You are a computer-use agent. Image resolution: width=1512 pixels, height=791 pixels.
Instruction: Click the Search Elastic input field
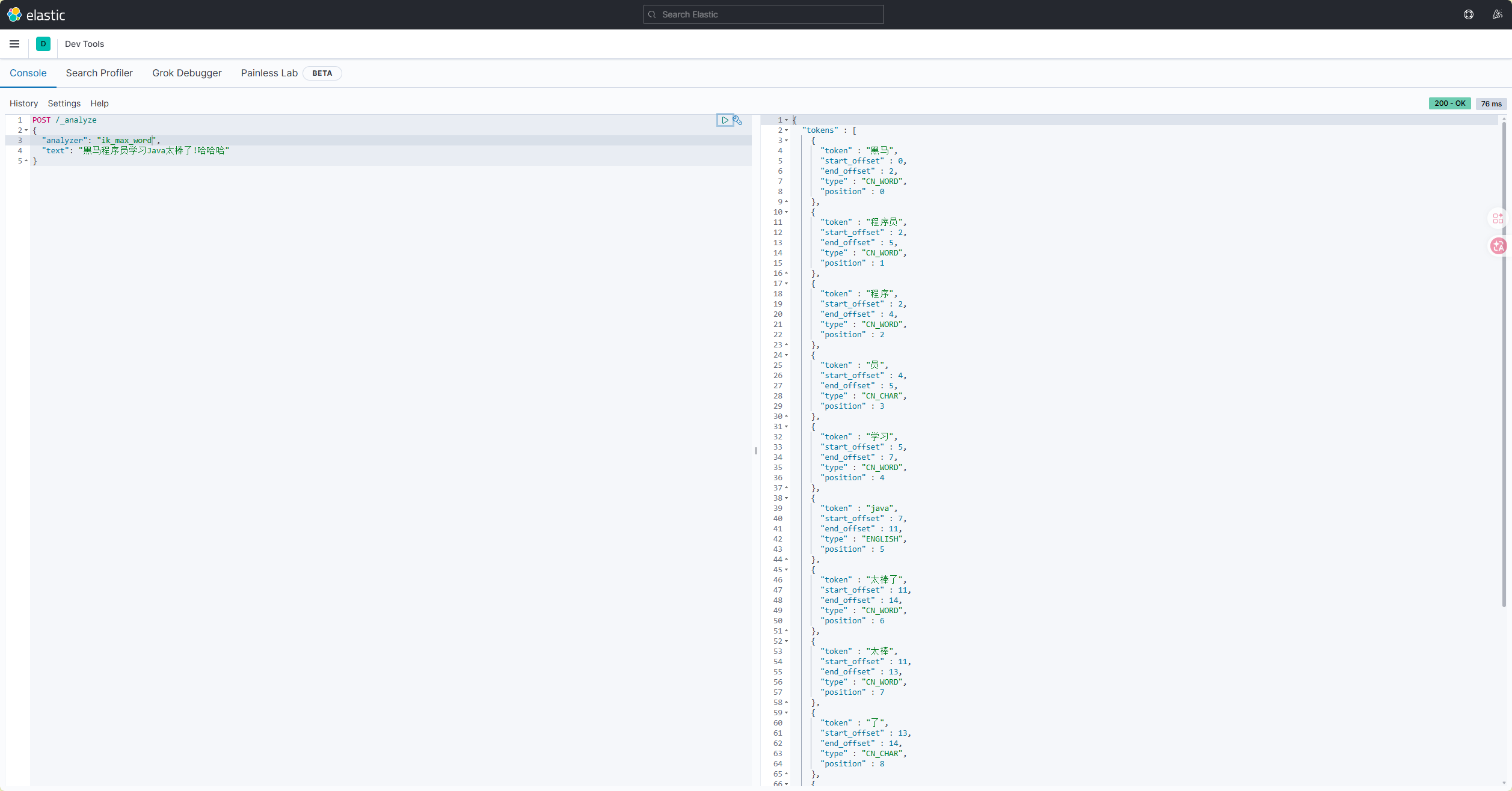[x=764, y=14]
